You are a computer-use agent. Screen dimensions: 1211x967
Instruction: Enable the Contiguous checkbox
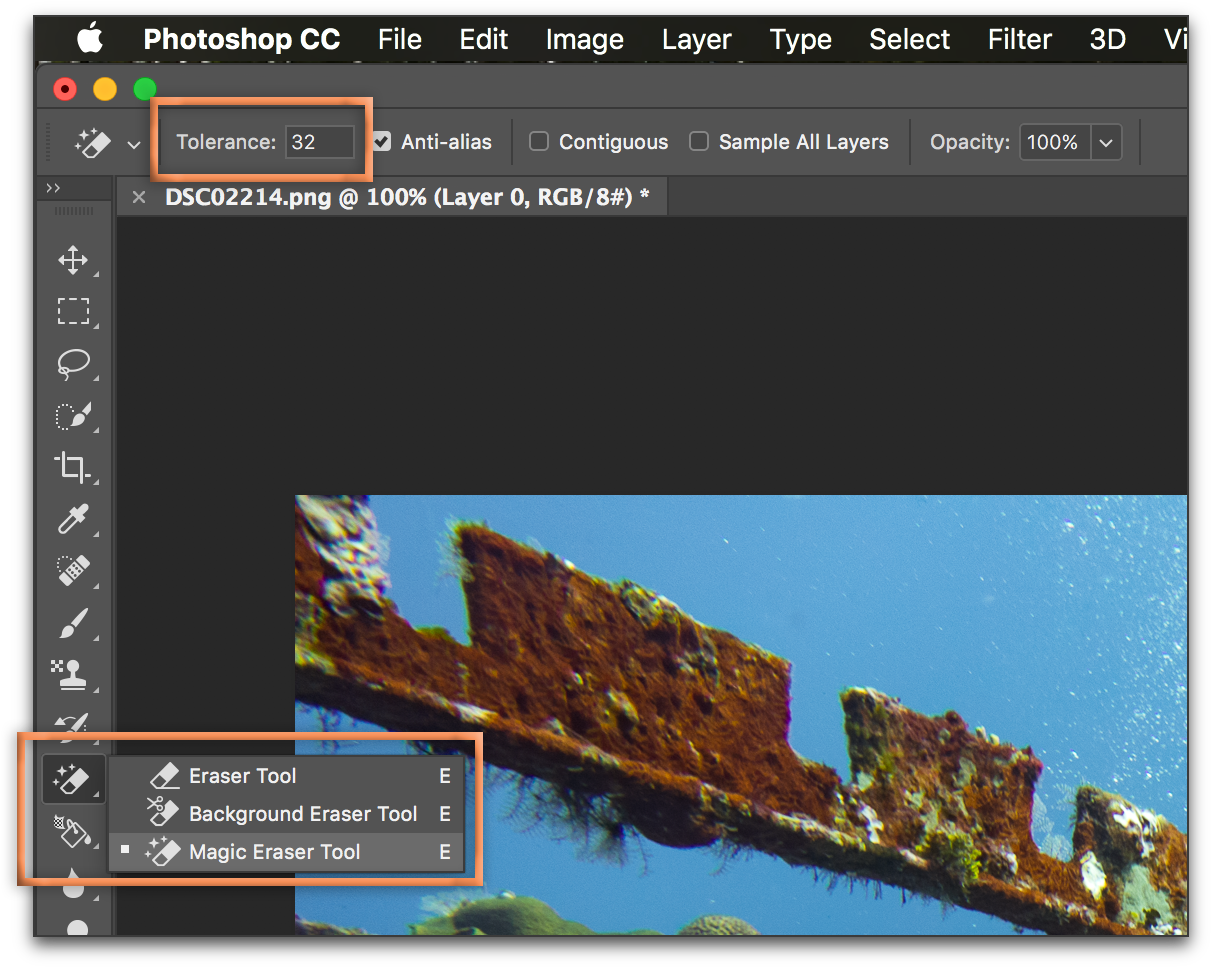tap(539, 142)
